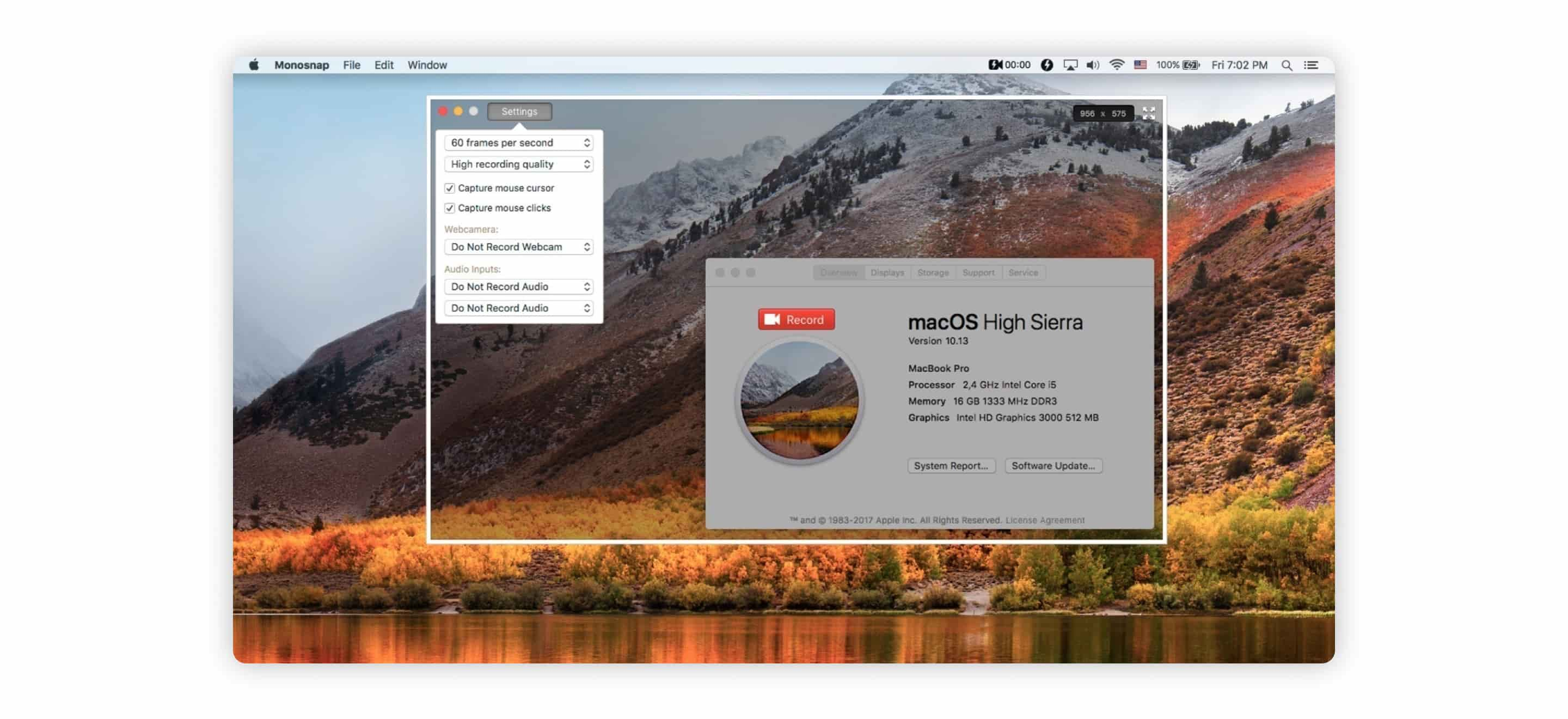Click the System Report button
Screen dimensions: 1568x719
[950, 465]
